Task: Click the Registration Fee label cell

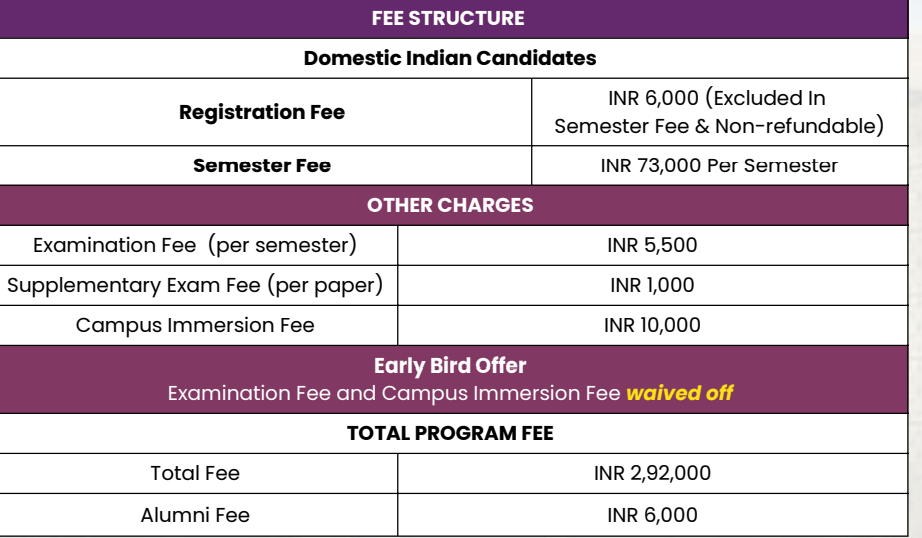Action: point(262,112)
